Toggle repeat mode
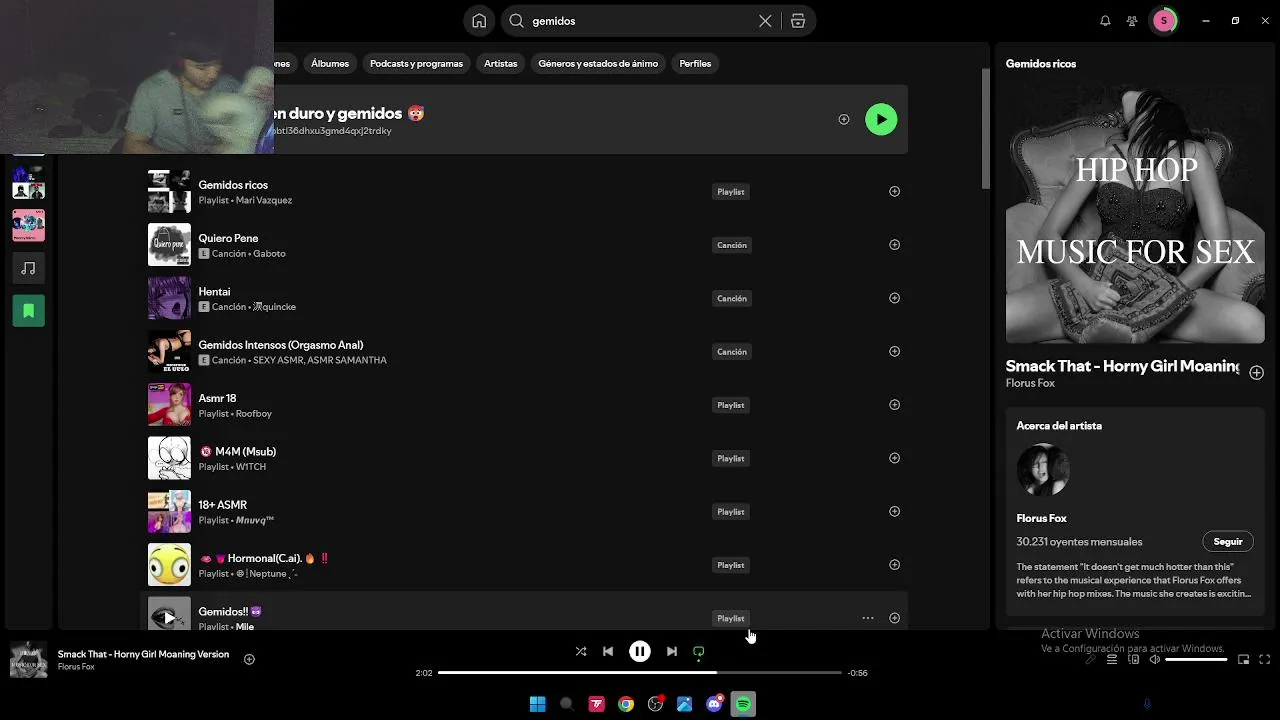This screenshot has height=720, width=1280. tap(699, 651)
